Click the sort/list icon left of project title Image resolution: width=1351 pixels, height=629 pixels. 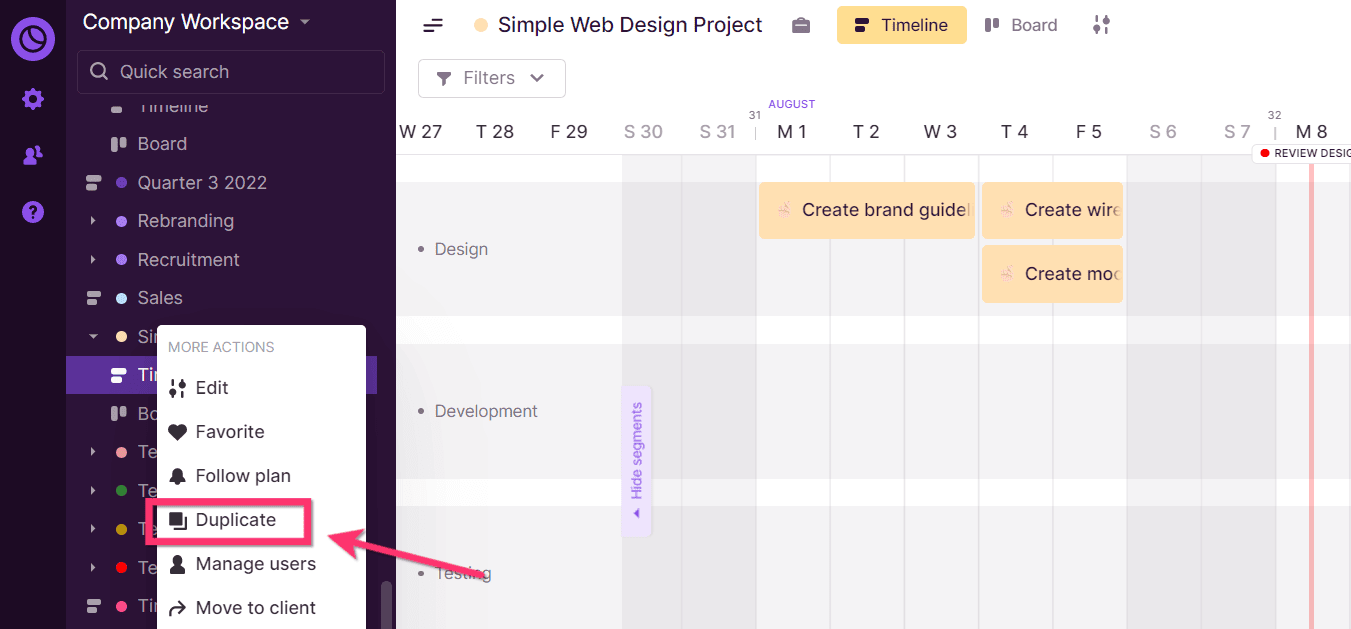tap(432, 24)
